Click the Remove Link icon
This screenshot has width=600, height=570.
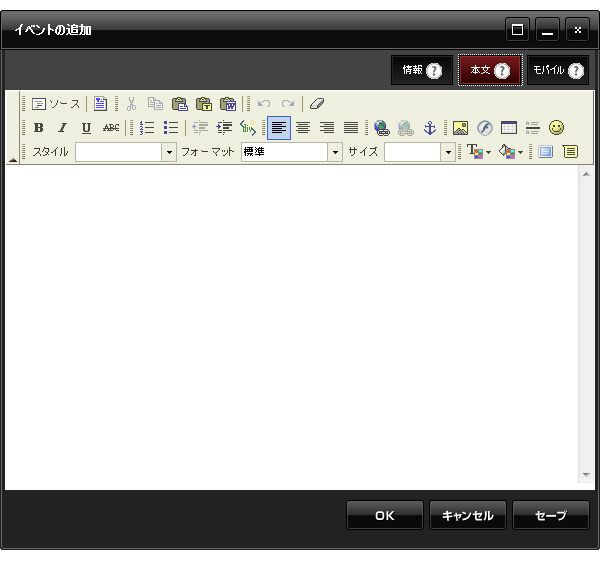[x=406, y=128]
